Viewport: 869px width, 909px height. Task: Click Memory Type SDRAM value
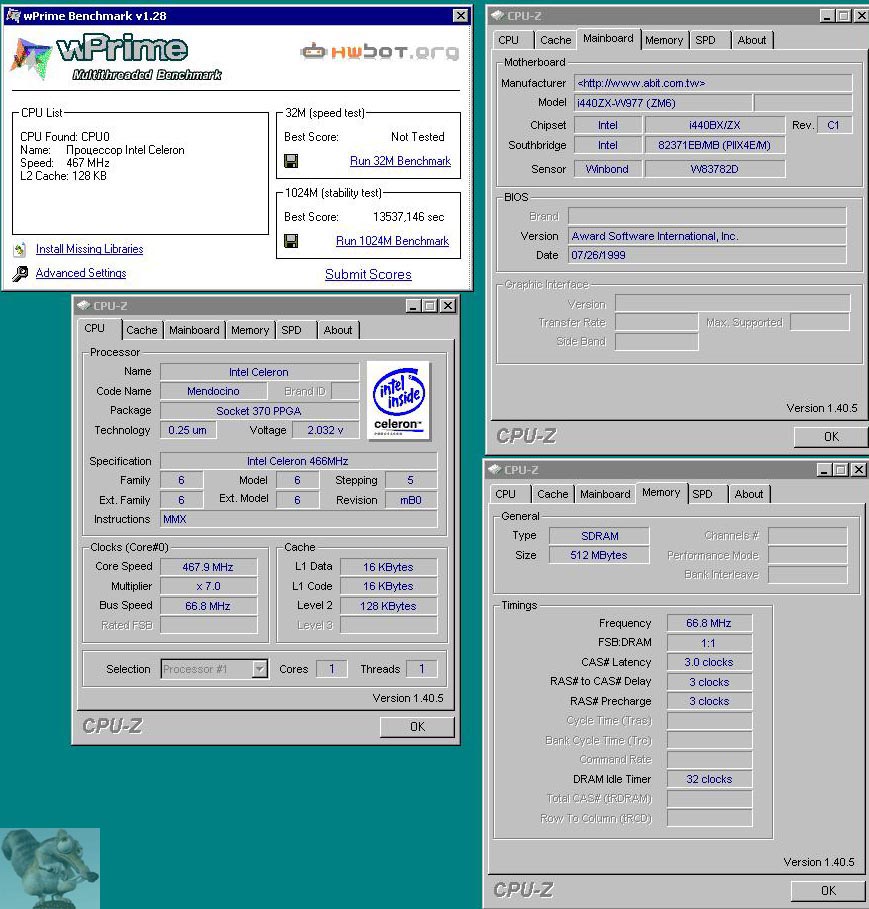(599, 536)
